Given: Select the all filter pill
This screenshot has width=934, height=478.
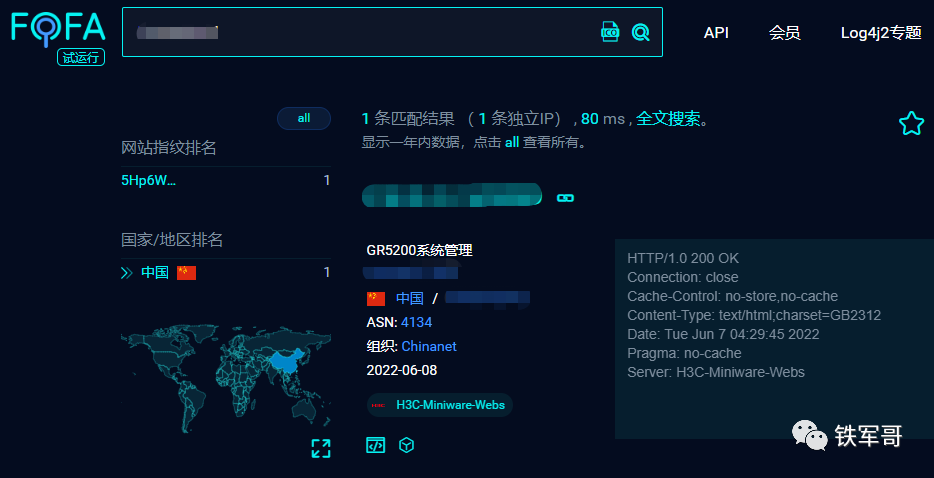Looking at the screenshot, I should [x=304, y=118].
